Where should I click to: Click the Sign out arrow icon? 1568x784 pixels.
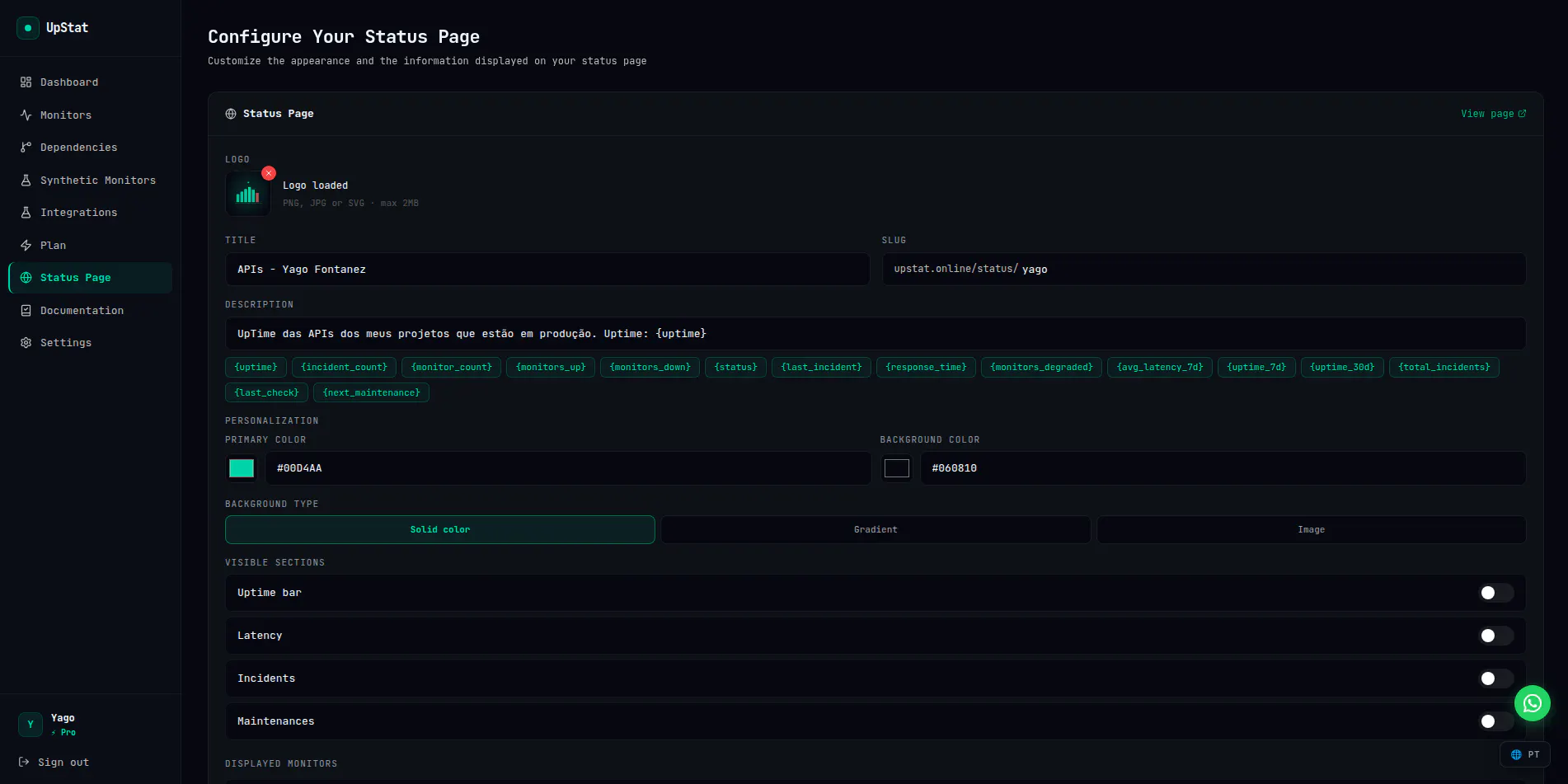coord(24,763)
